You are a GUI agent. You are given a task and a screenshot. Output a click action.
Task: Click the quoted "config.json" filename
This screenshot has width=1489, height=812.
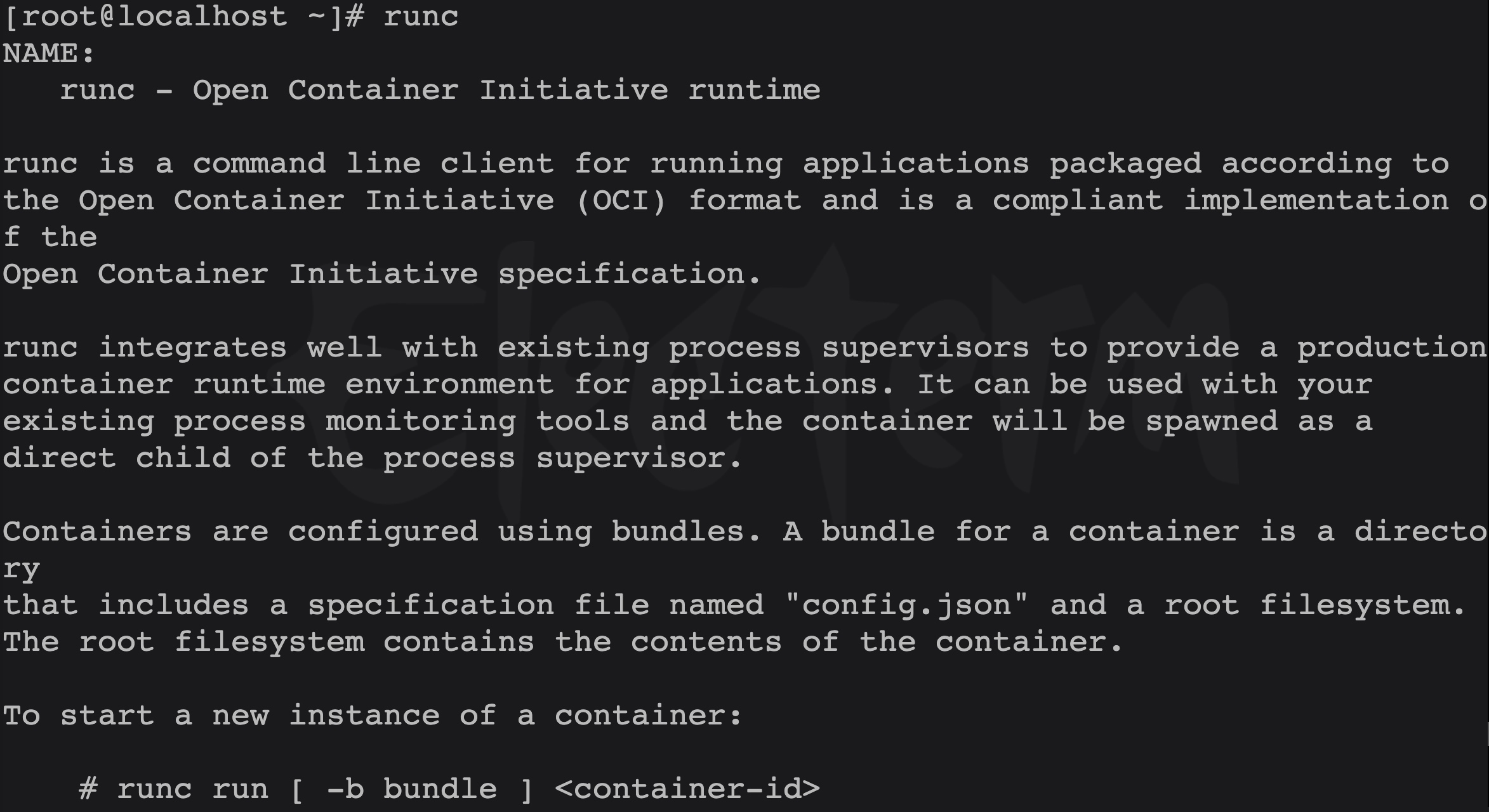906,605
